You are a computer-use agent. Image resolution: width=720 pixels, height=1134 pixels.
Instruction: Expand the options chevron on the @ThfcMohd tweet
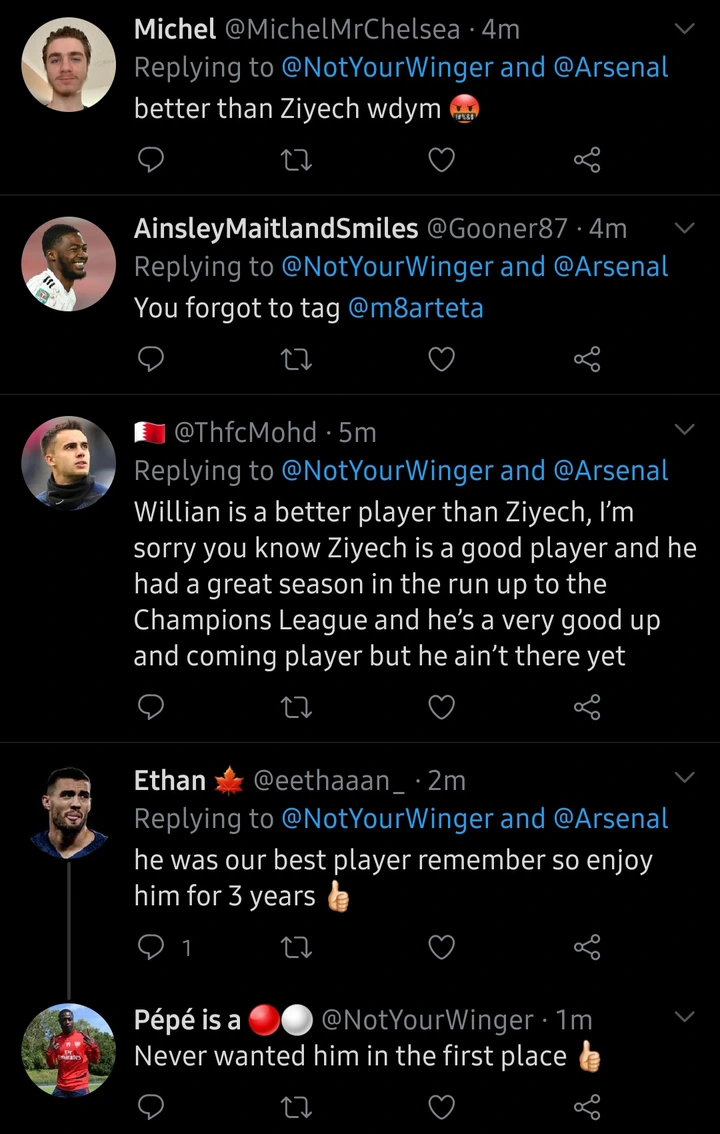[685, 430]
